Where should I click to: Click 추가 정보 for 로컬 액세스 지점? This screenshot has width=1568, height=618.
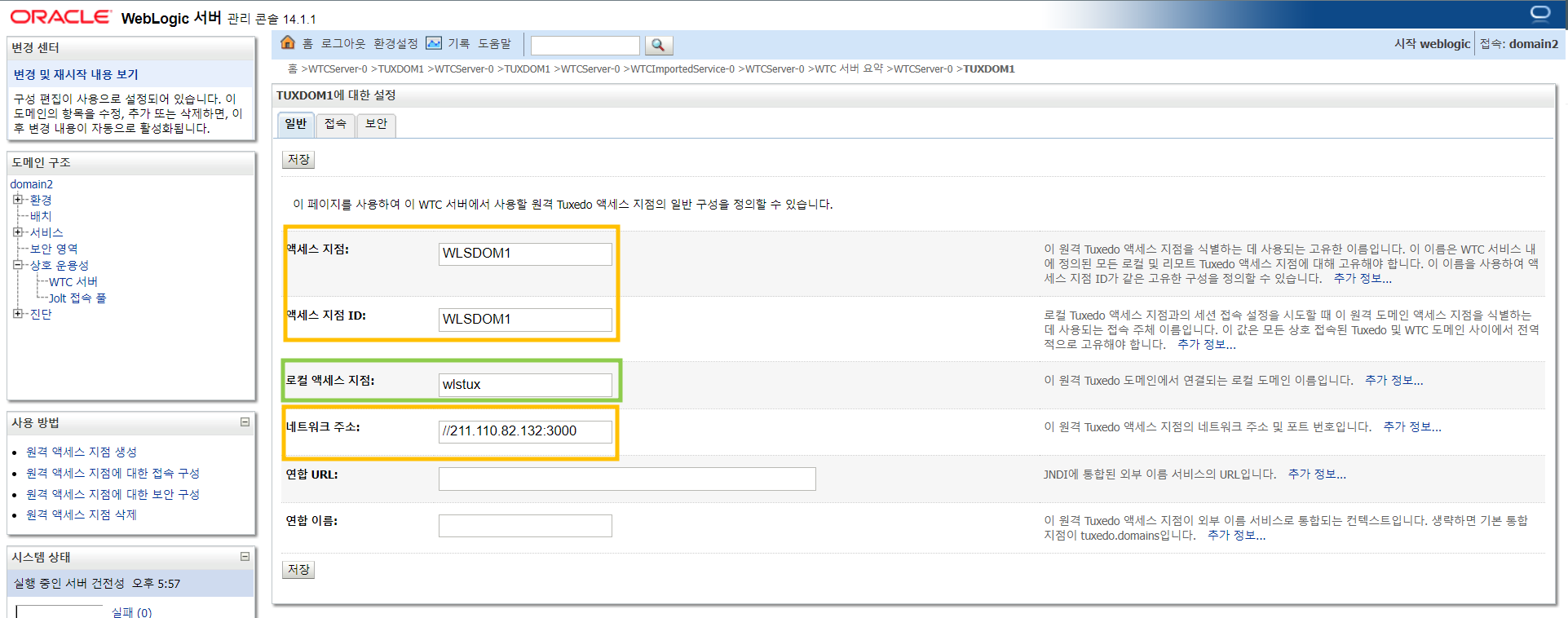1394,380
